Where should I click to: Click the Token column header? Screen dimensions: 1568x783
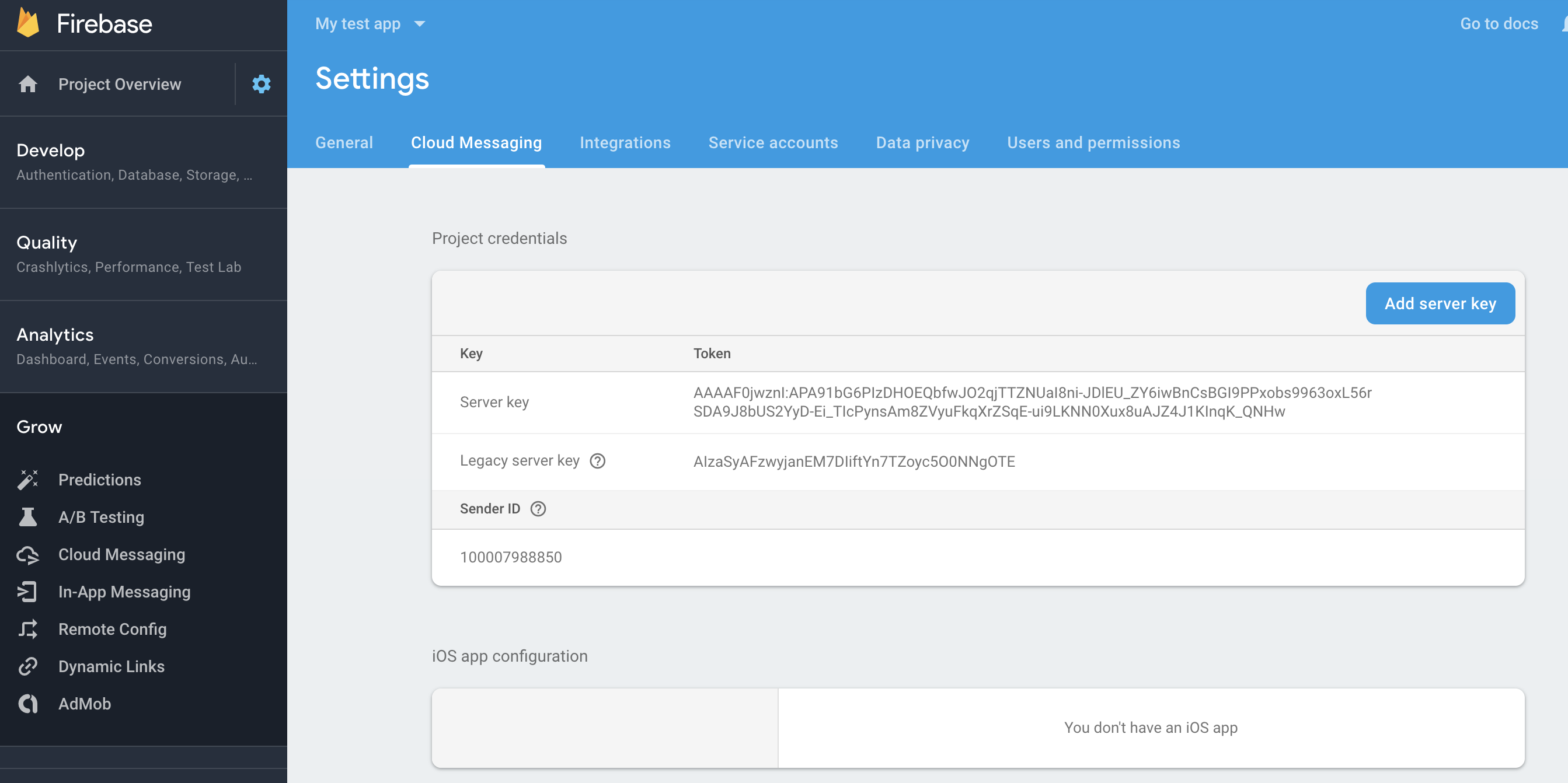pyautogui.click(x=712, y=354)
